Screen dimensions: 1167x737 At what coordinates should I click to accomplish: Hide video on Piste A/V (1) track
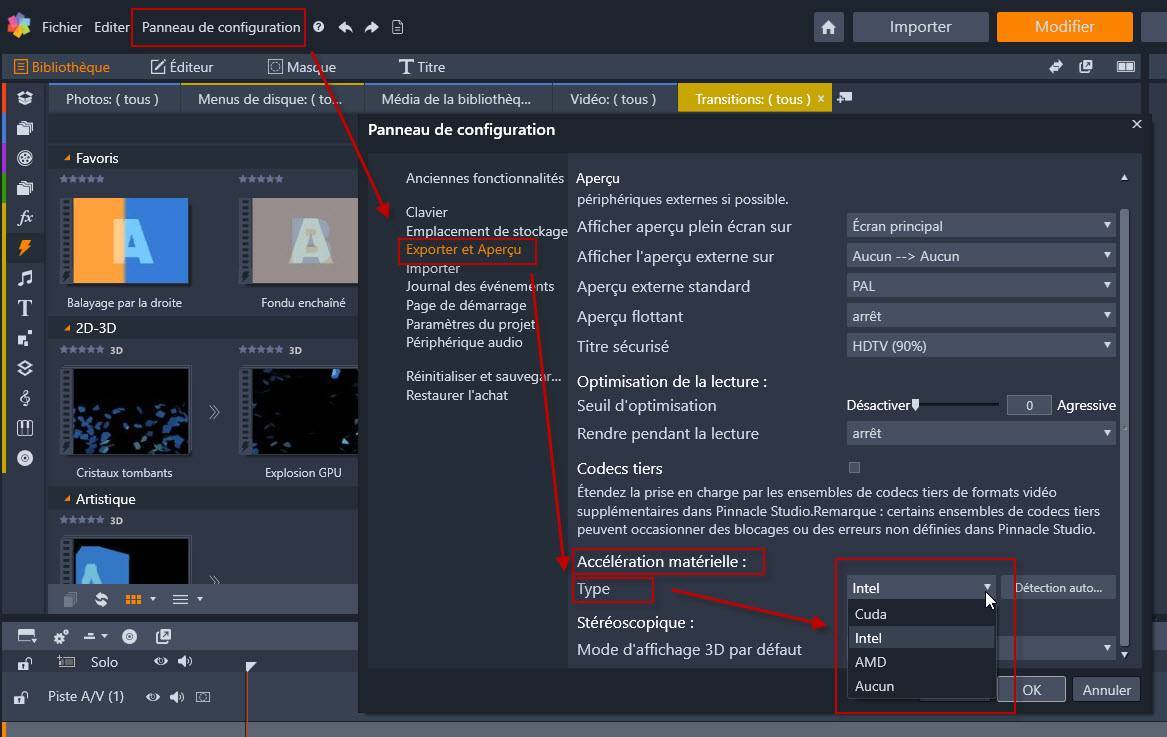point(153,697)
